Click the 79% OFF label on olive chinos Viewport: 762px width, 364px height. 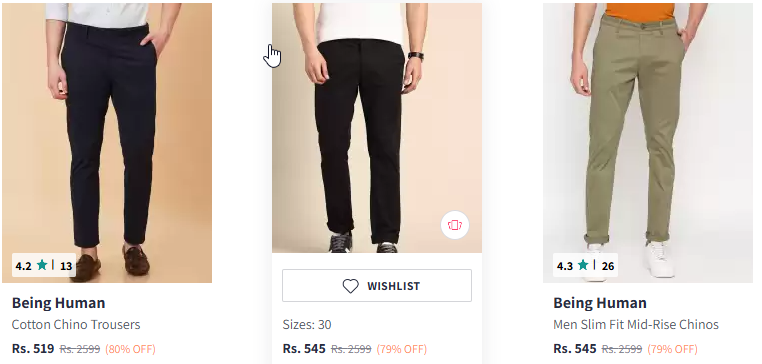coord(672,349)
